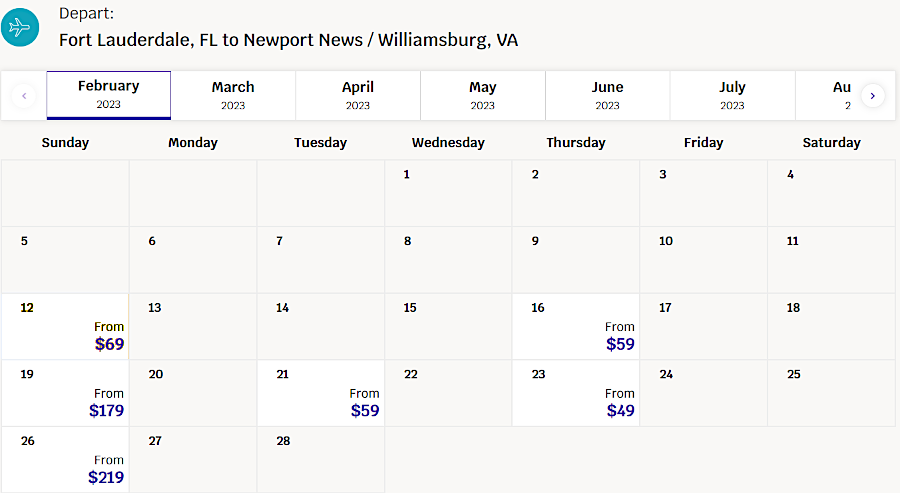Click the airplane depart icon

20,27
